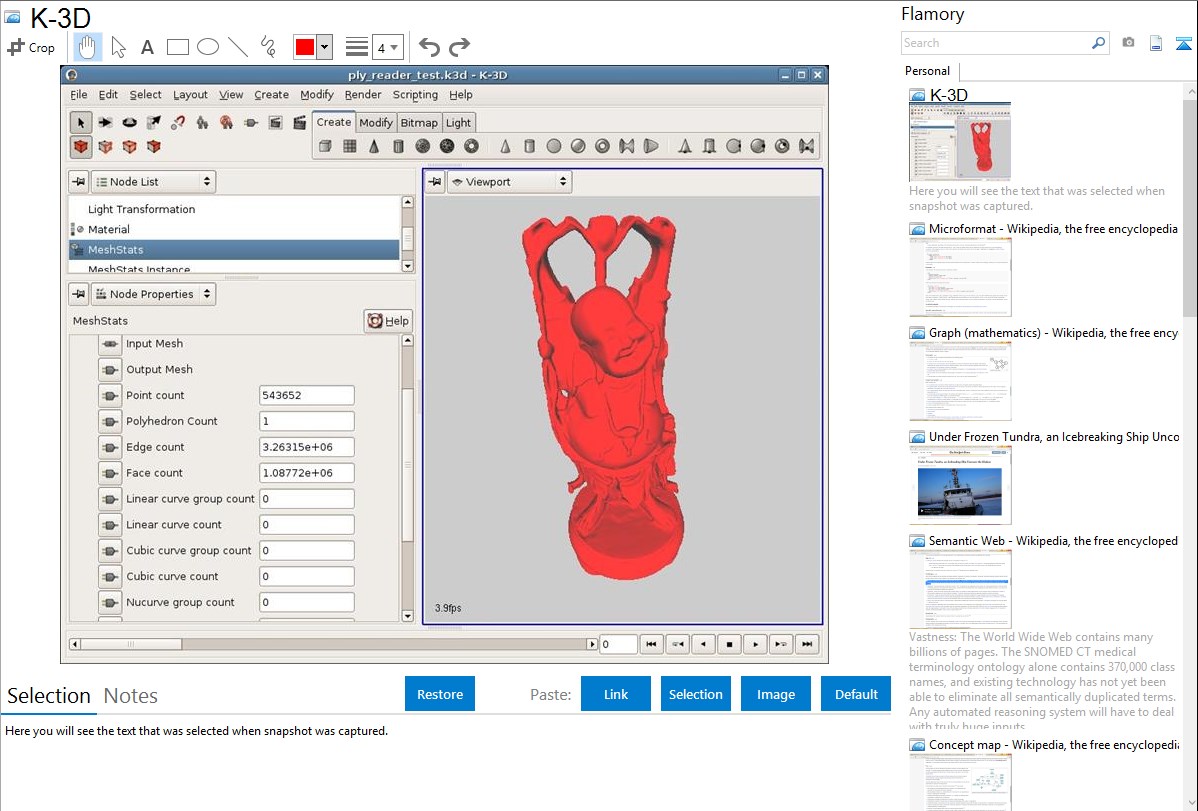Viewport: 1198px width, 811px height.
Task: Click the red color swatch
Action: pos(304,47)
